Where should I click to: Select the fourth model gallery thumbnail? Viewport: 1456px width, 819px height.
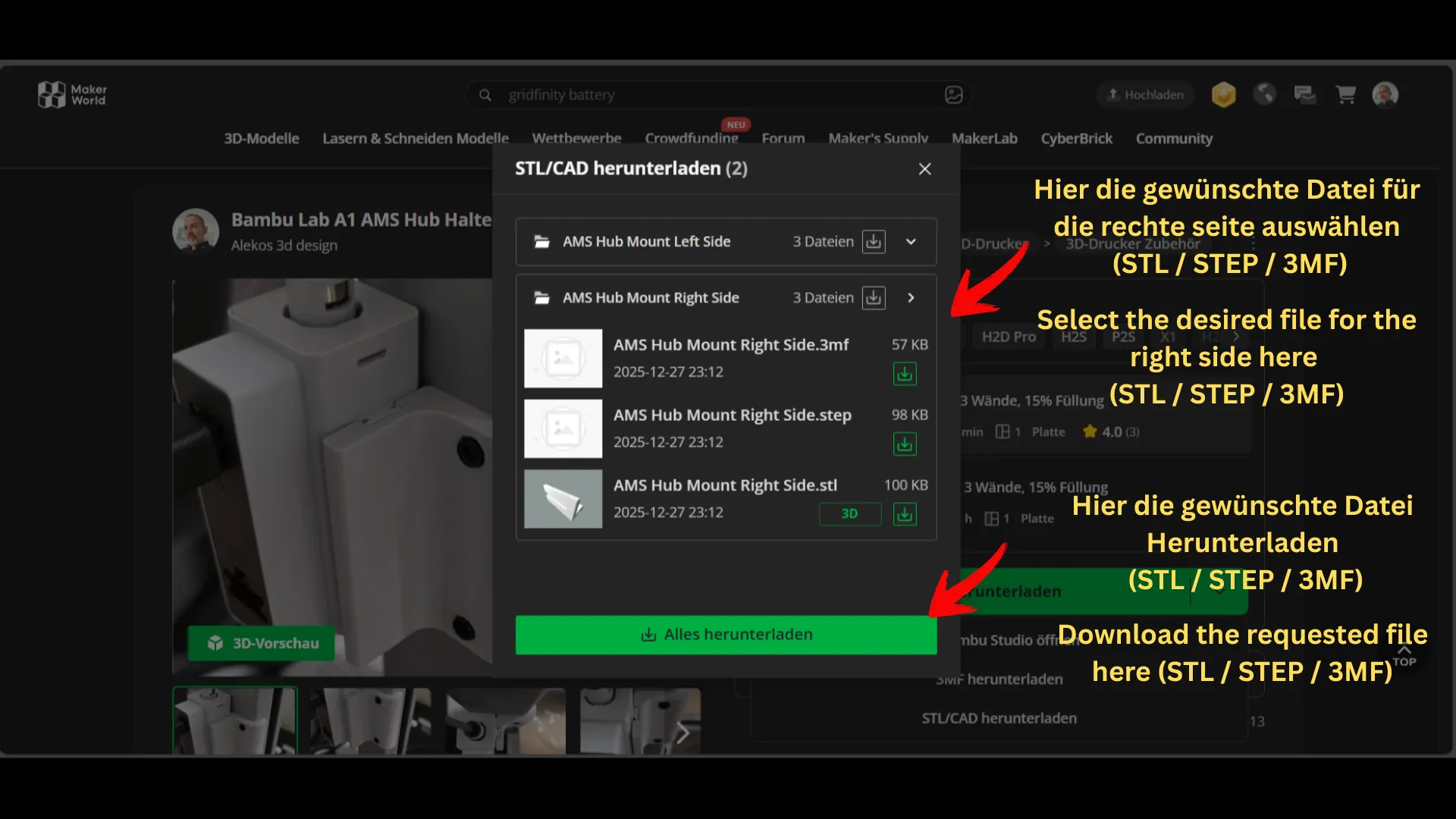641,720
